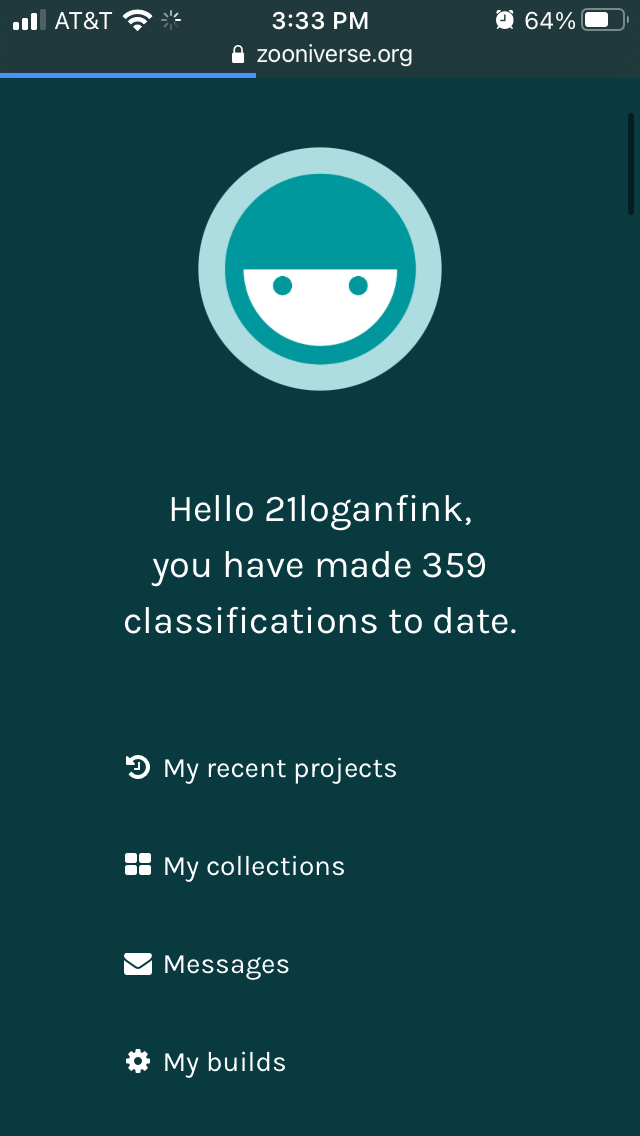The image size is (640, 1136).
Task: Tap the Wi-Fi icon in the status bar
Action: [x=136, y=20]
